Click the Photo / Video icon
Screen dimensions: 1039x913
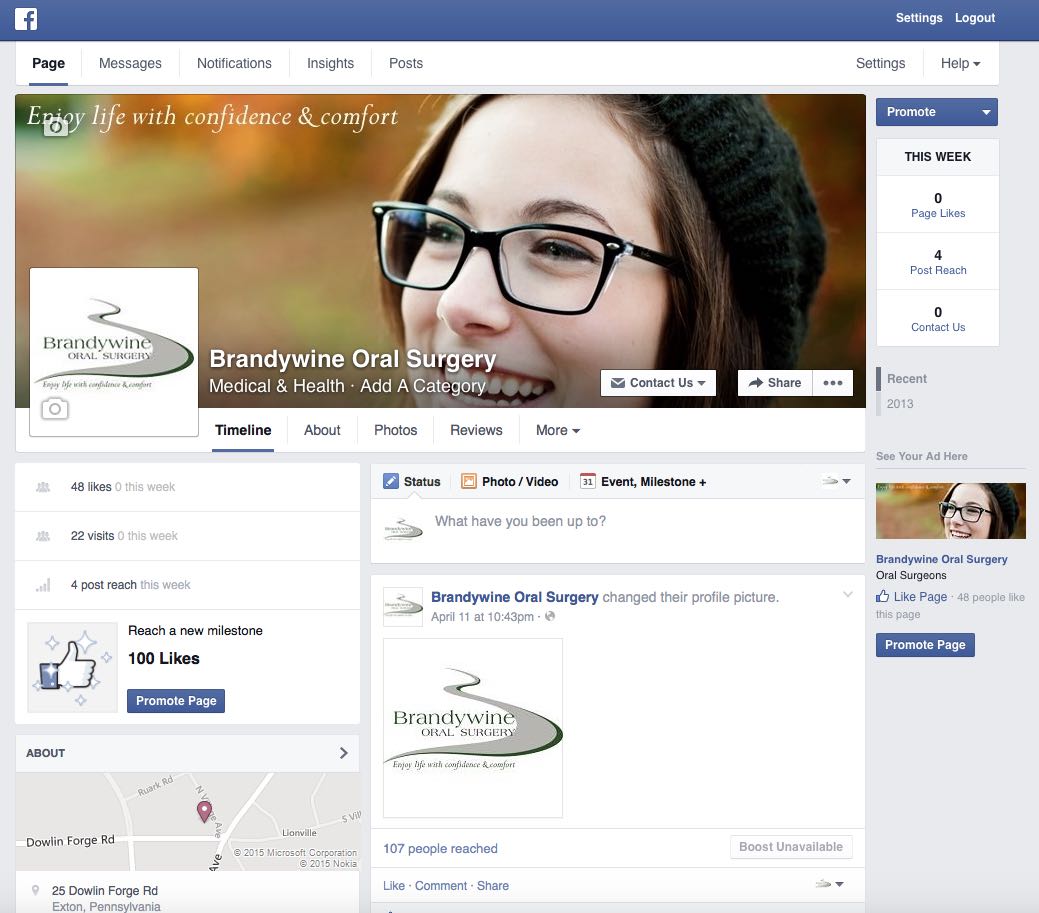click(x=468, y=481)
